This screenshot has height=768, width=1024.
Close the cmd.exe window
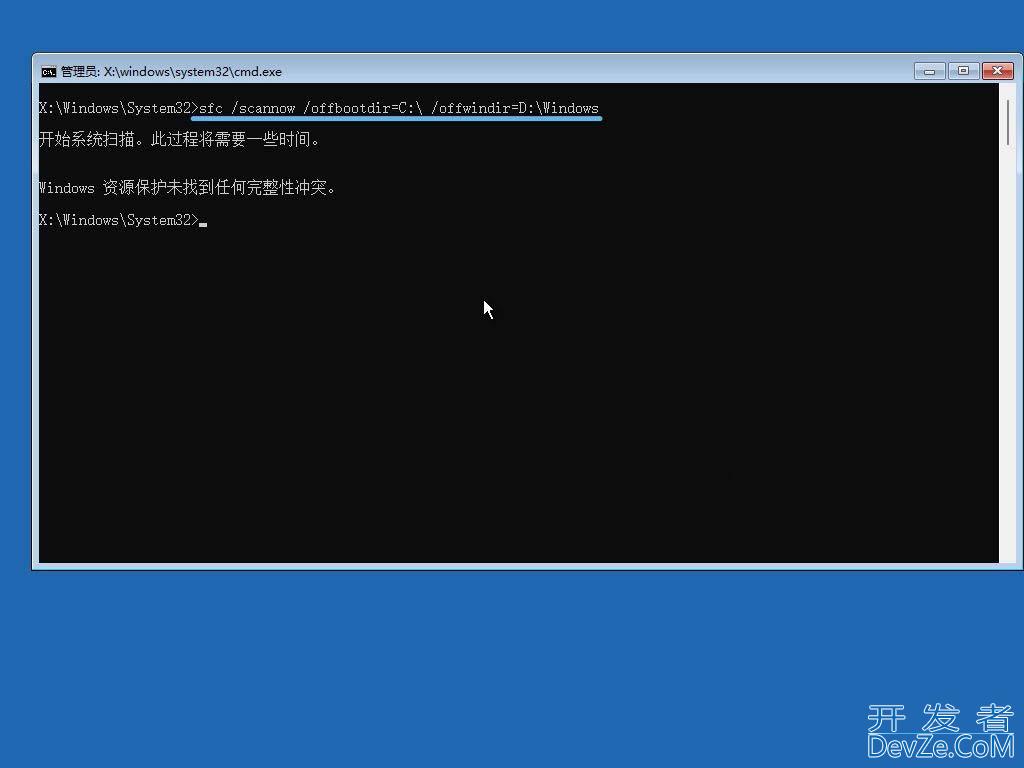point(997,71)
